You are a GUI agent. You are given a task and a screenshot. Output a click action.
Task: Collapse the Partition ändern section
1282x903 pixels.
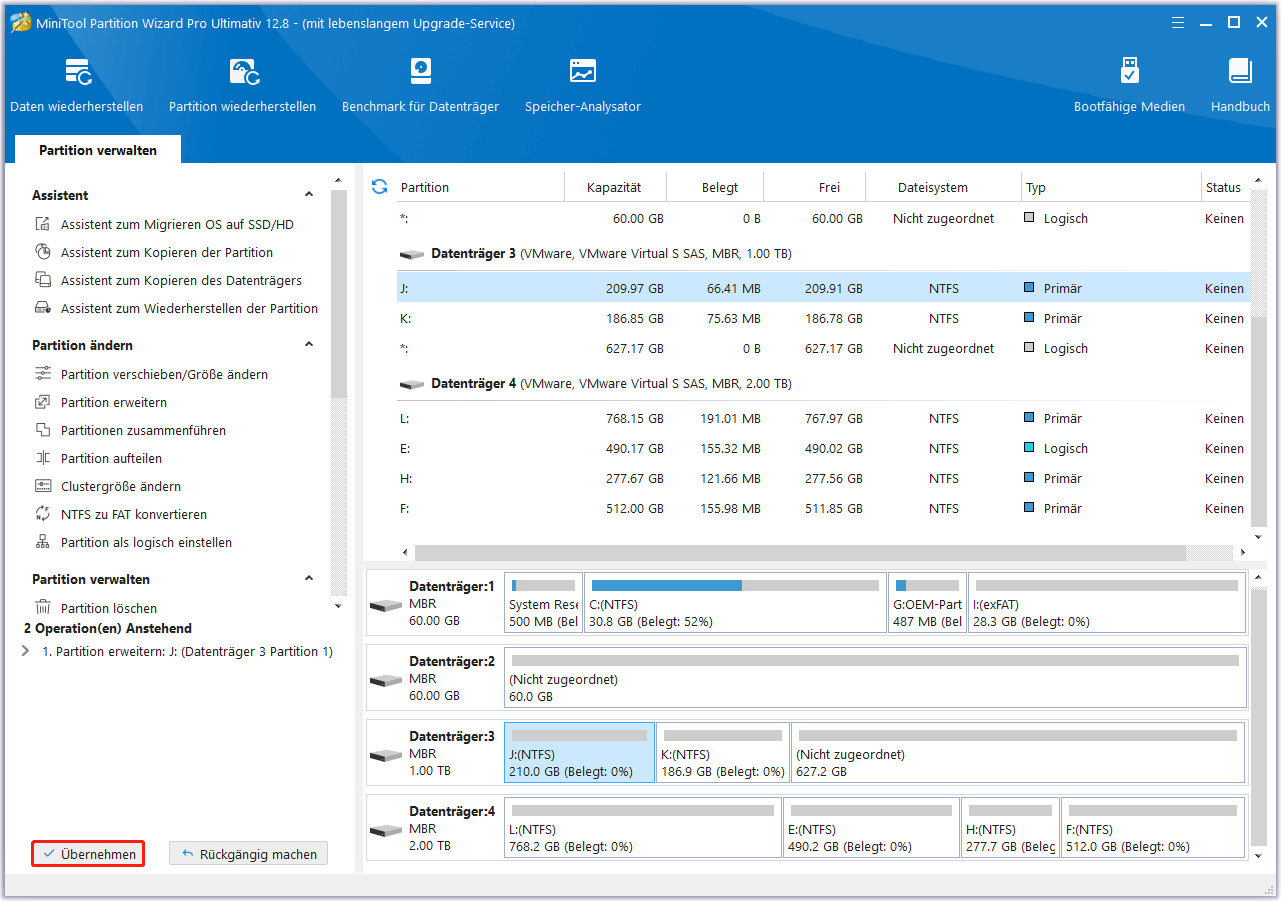[x=309, y=345]
